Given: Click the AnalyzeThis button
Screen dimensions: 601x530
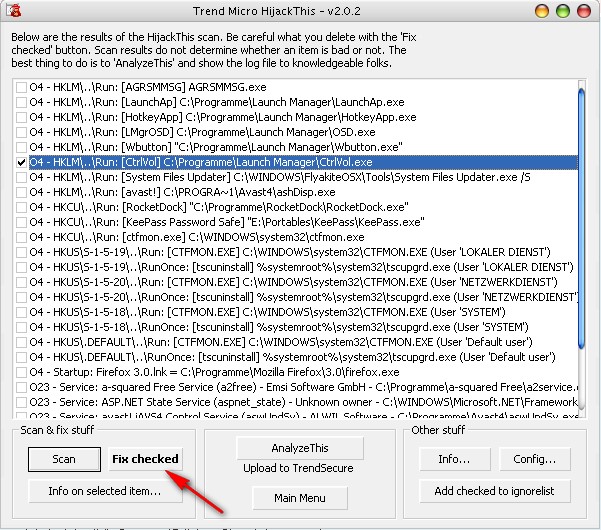Looking at the screenshot, I should pos(300,448).
